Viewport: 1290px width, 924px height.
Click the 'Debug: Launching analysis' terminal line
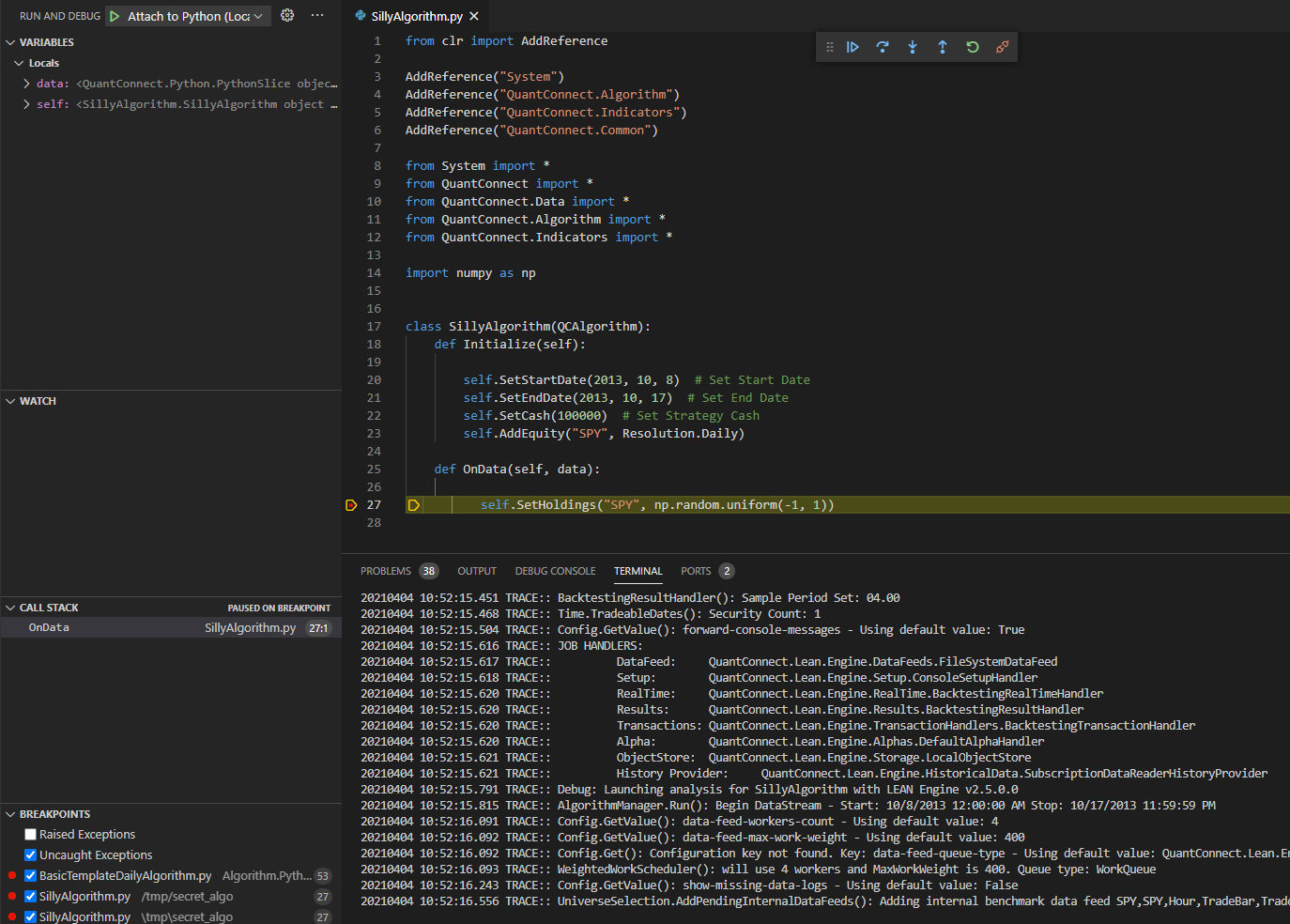tap(689, 790)
